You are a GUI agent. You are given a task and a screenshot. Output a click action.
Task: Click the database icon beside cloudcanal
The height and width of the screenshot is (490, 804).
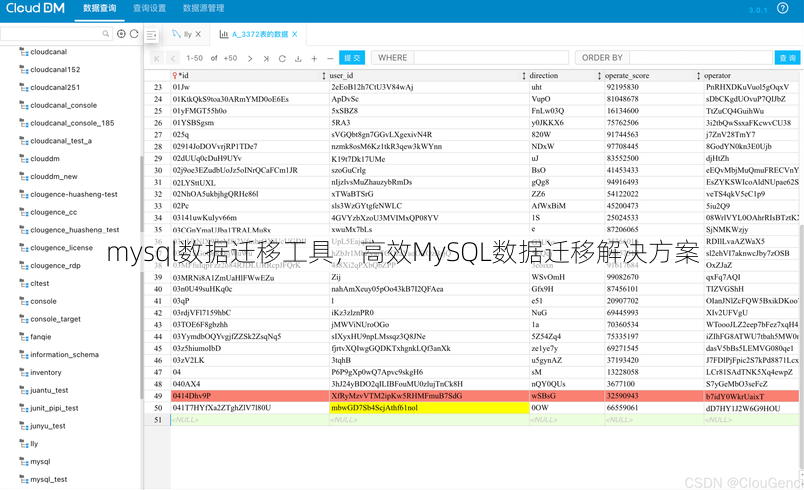point(24,52)
